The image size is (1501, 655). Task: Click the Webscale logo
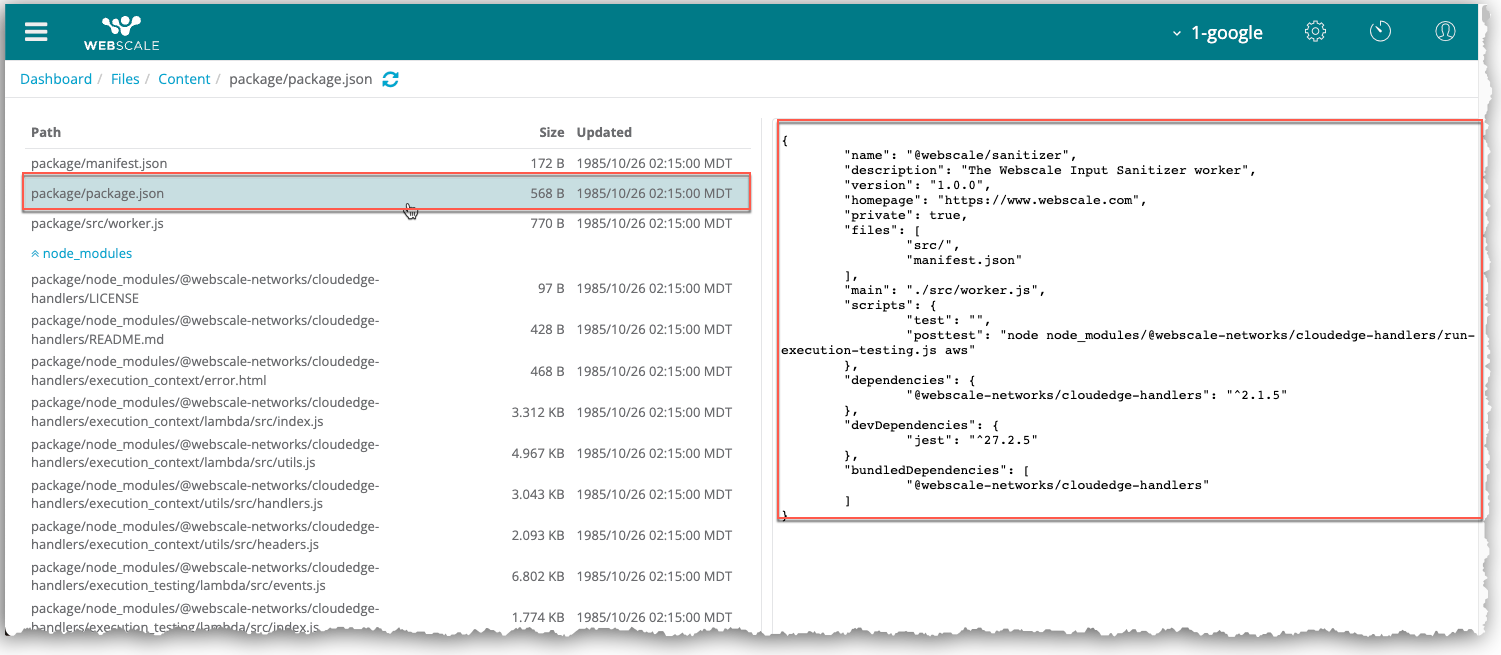121,32
